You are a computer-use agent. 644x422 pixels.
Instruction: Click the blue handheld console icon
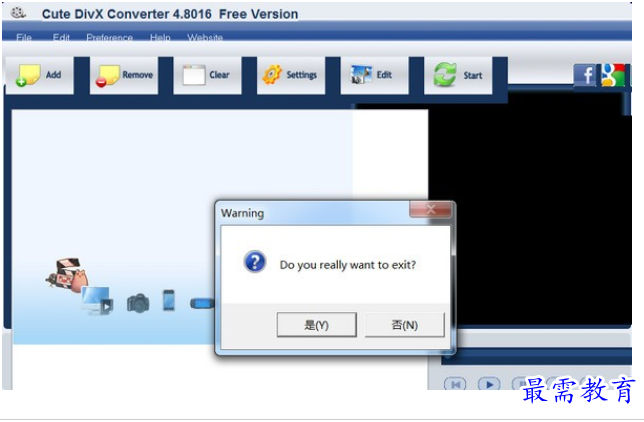pos(202,304)
